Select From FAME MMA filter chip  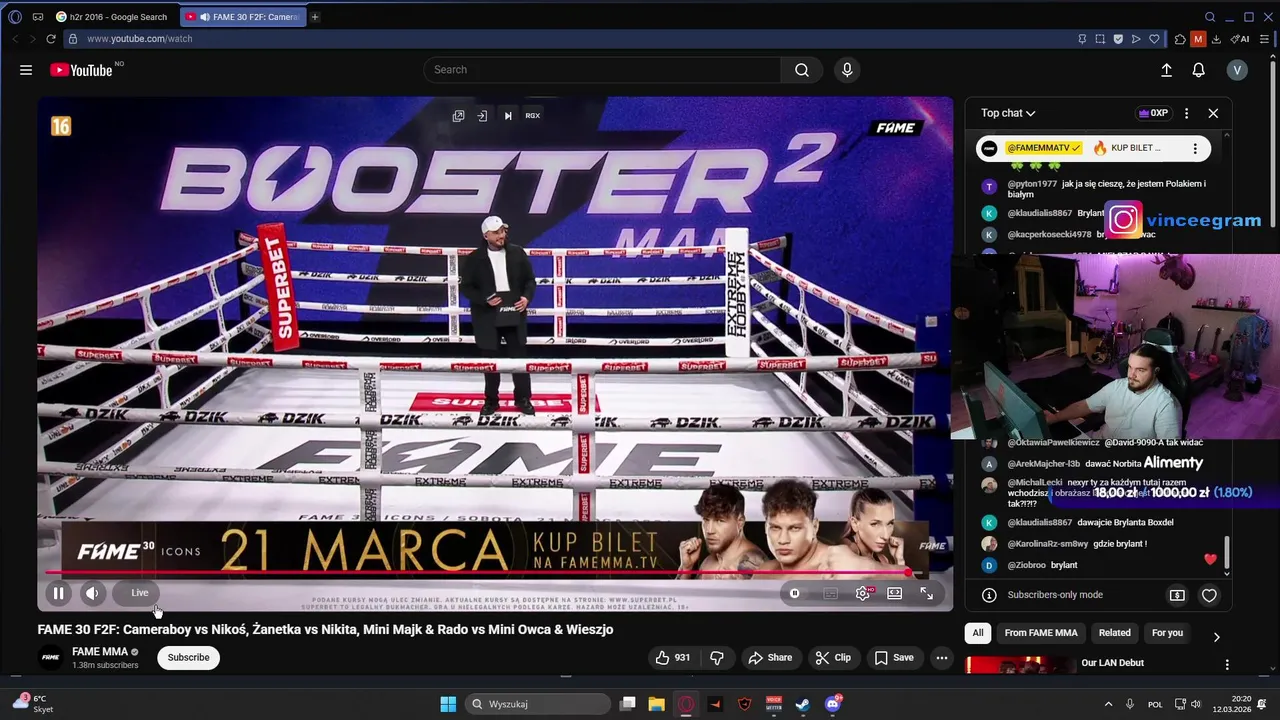[1041, 633]
